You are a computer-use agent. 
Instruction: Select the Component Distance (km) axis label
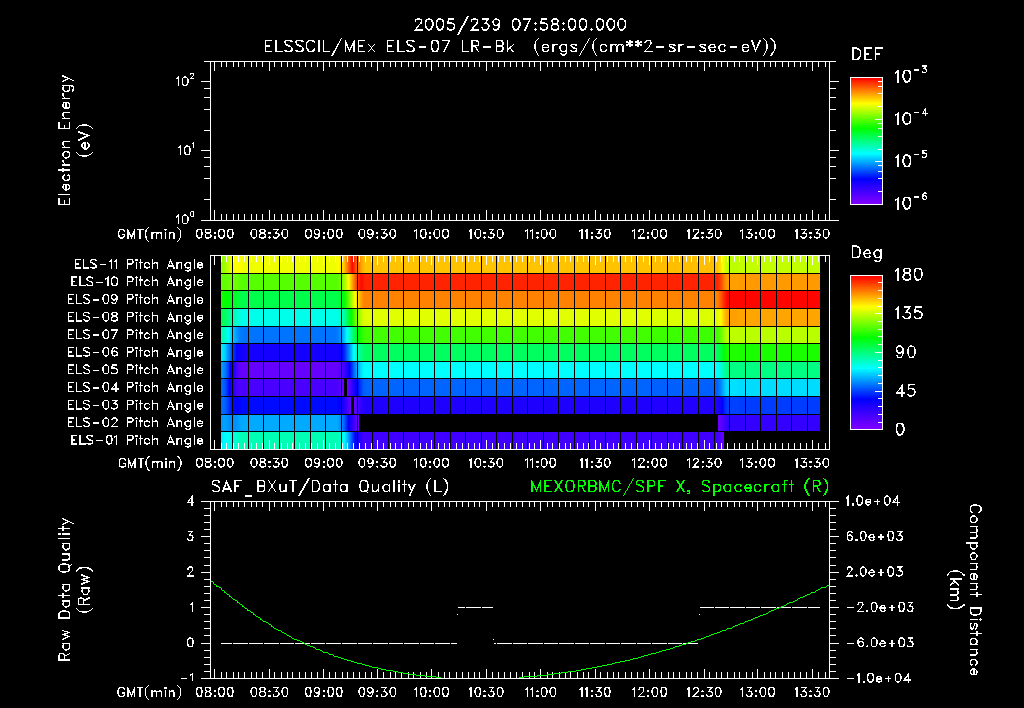[x=965, y=590]
